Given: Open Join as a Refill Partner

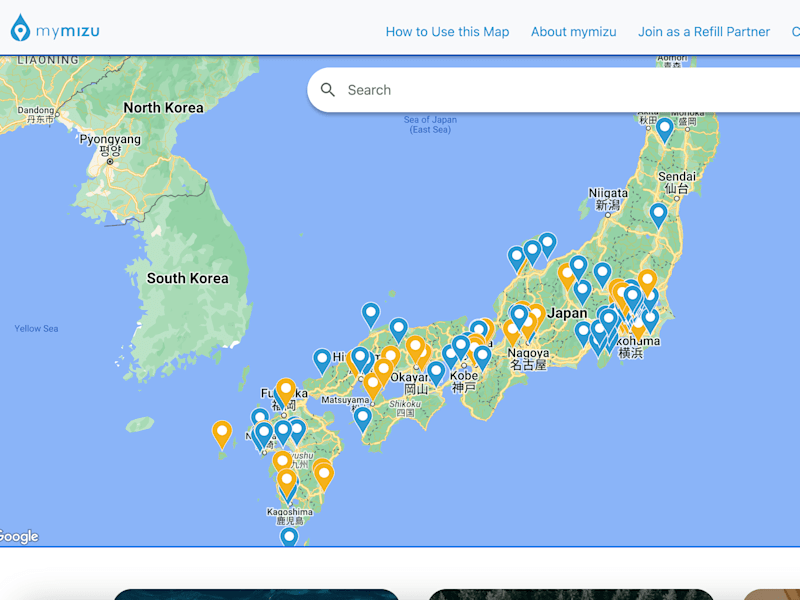Looking at the screenshot, I should pos(704,32).
